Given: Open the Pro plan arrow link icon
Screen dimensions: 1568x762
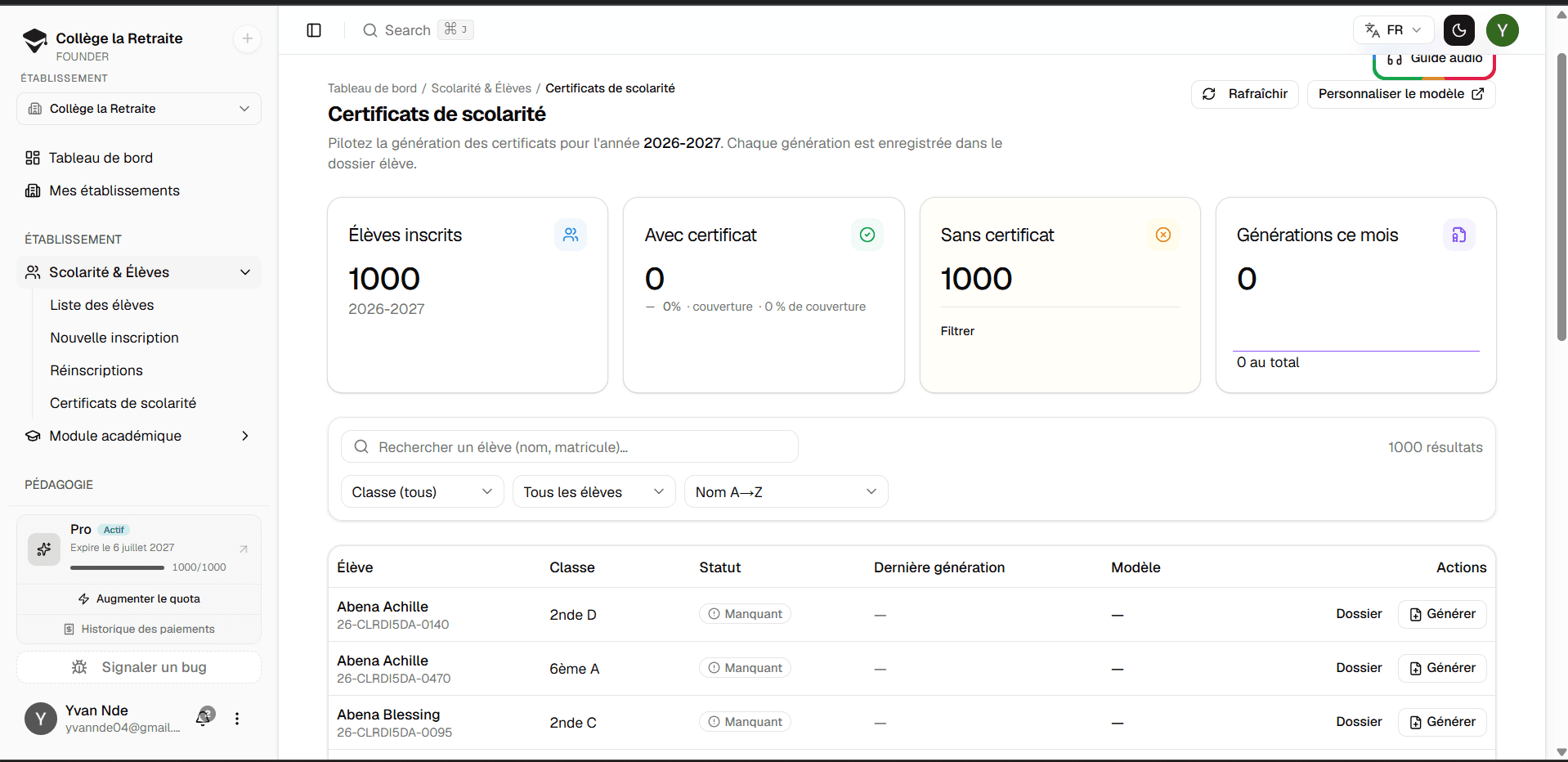Looking at the screenshot, I should tap(243, 549).
